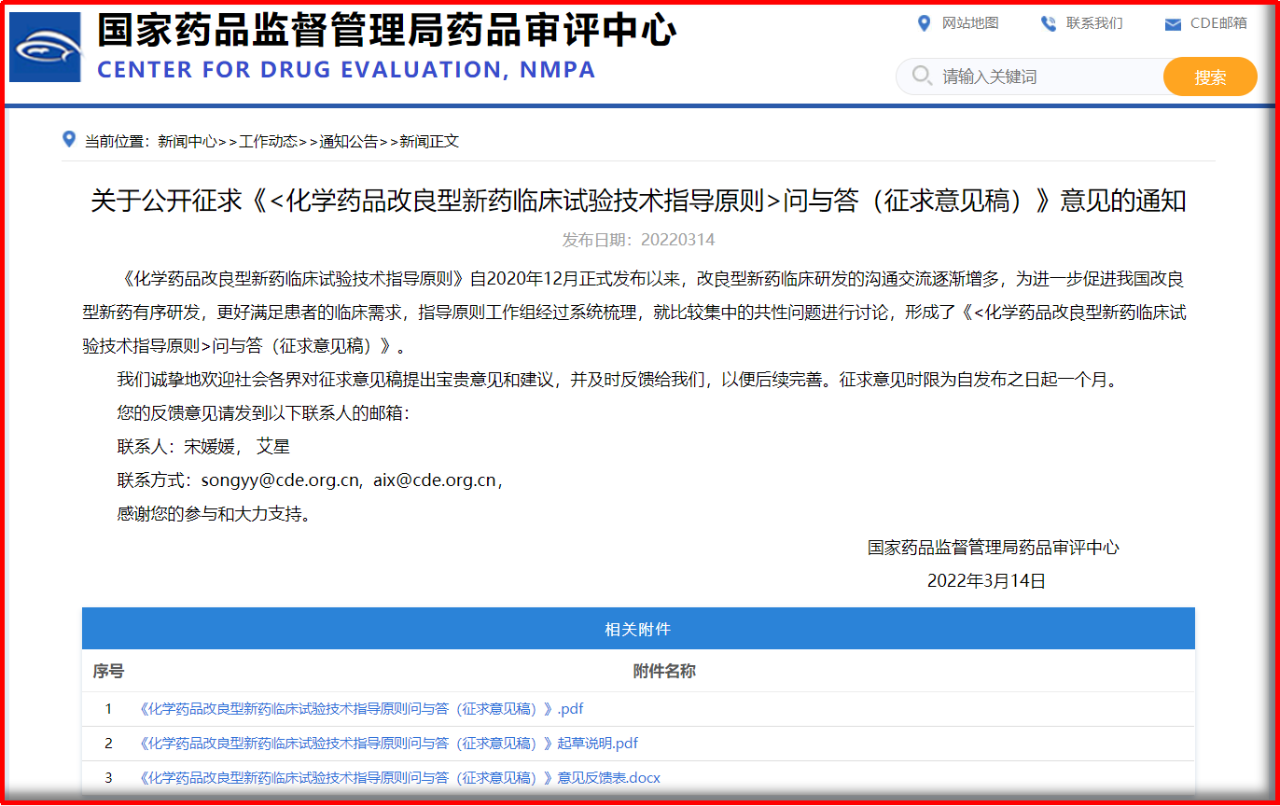Click the aix@cde.org.cn email address
This screenshot has height=806, width=1280.
point(435,480)
